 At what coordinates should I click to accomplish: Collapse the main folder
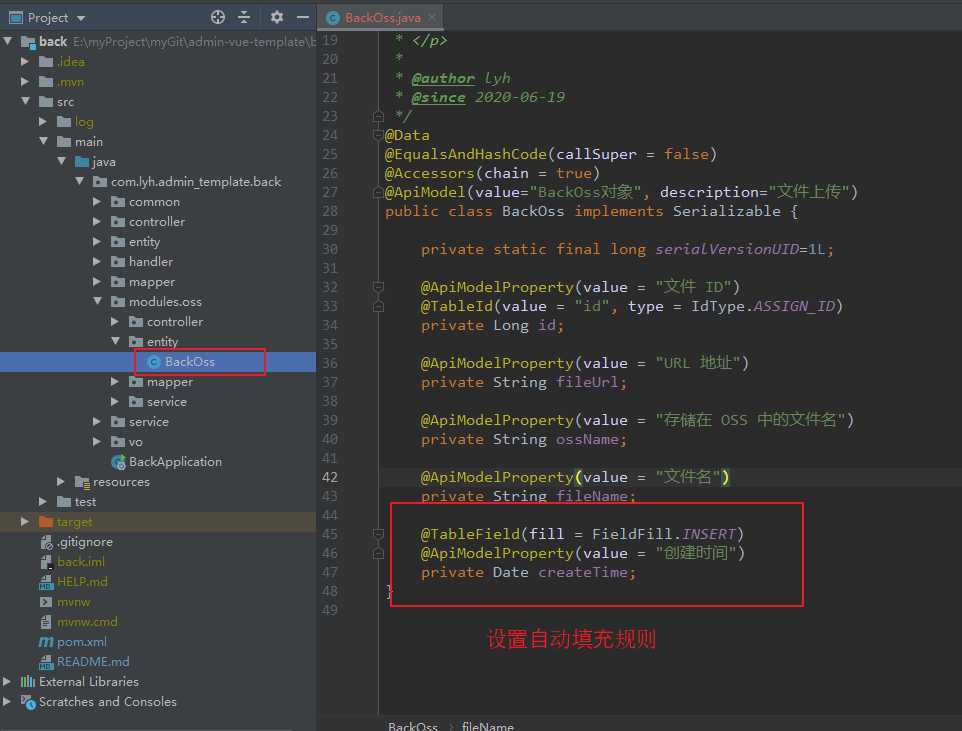coord(44,141)
